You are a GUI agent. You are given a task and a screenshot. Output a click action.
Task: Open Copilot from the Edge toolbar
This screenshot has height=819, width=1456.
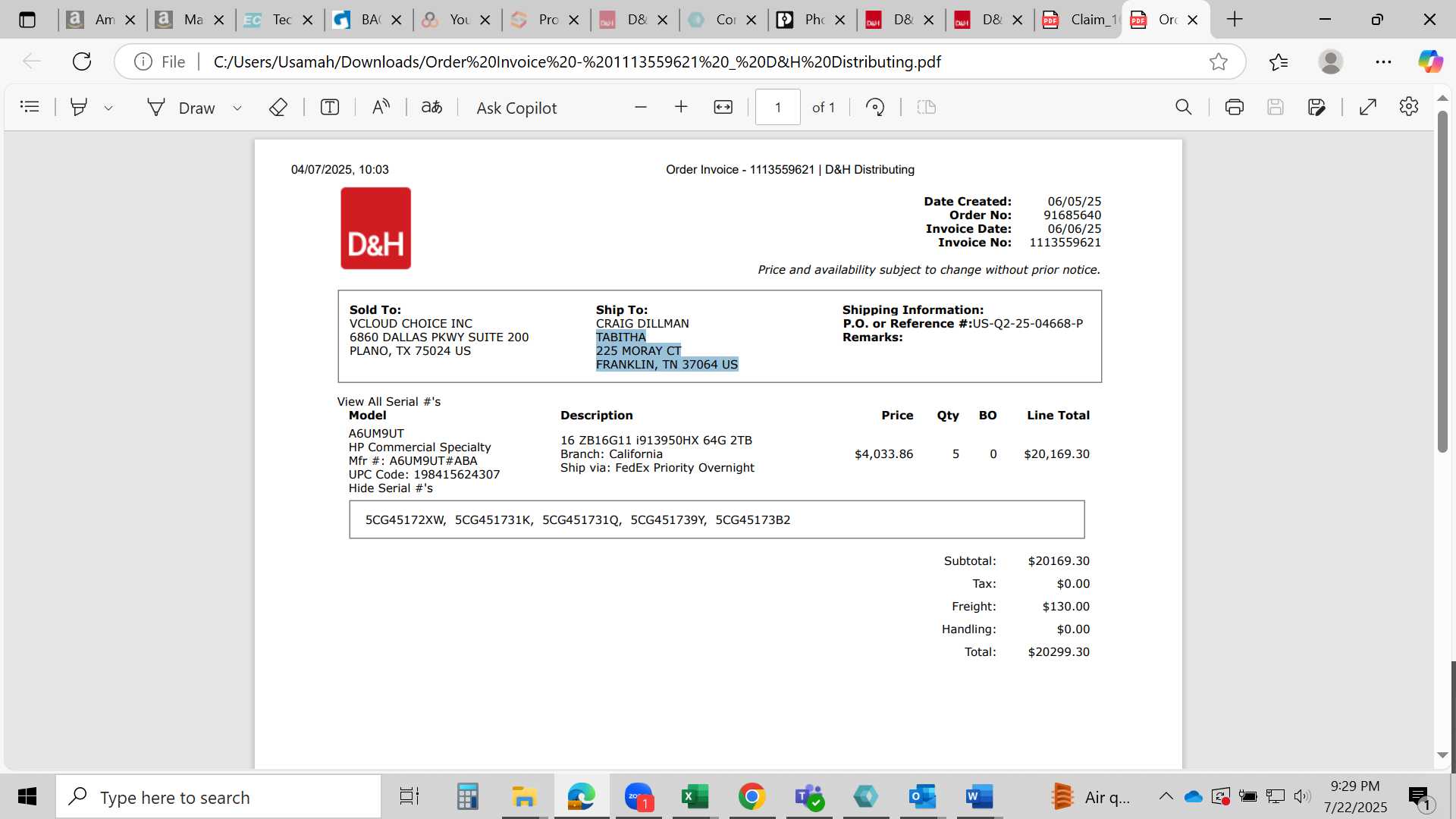(1431, 61)
